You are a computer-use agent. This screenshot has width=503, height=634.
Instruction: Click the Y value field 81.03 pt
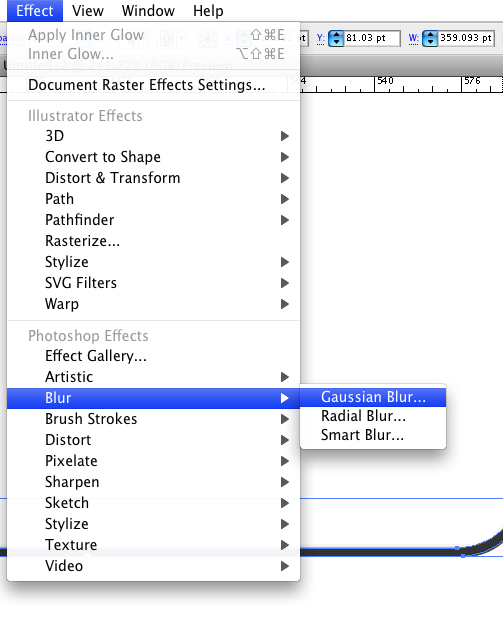[372, 38]
